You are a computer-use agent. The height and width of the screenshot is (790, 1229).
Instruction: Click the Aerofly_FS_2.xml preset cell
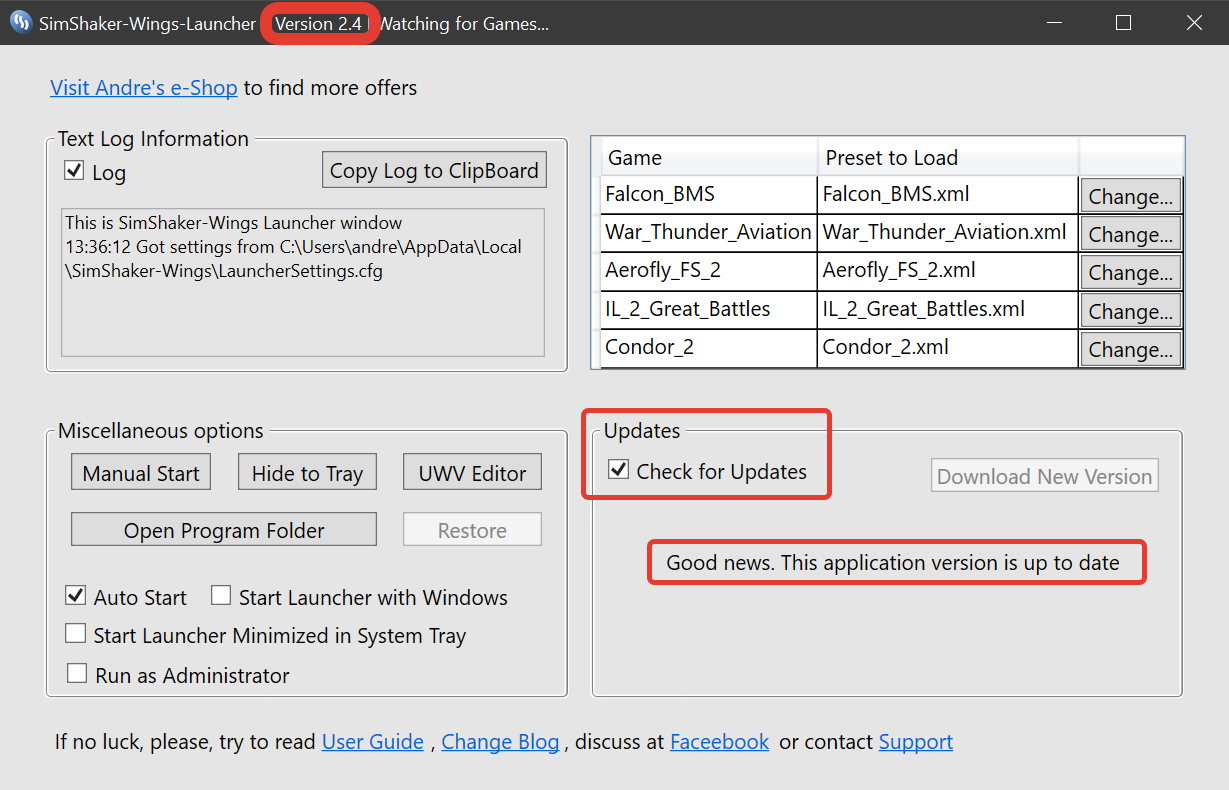pos(948,271)
